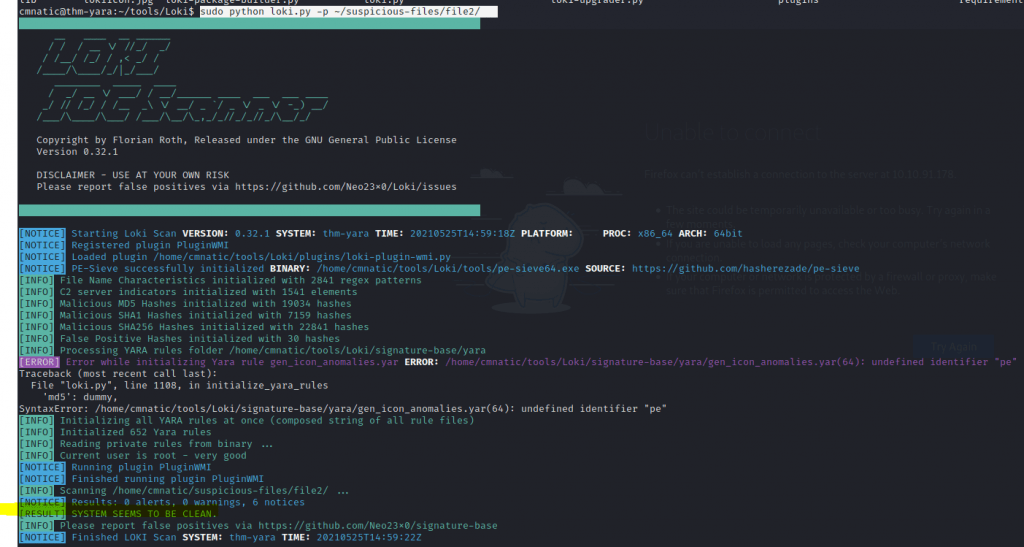The height and width of the screenshot is (547, 1024).
Task: Click the cmnatic@thm-yara shell prompt
Action: coord(106,12)
